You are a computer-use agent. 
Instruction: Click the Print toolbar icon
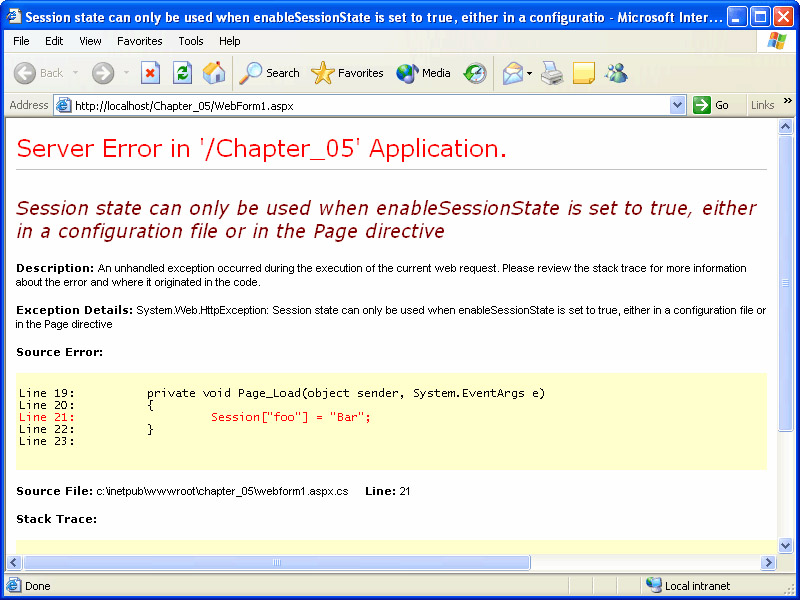coord(552,73)
